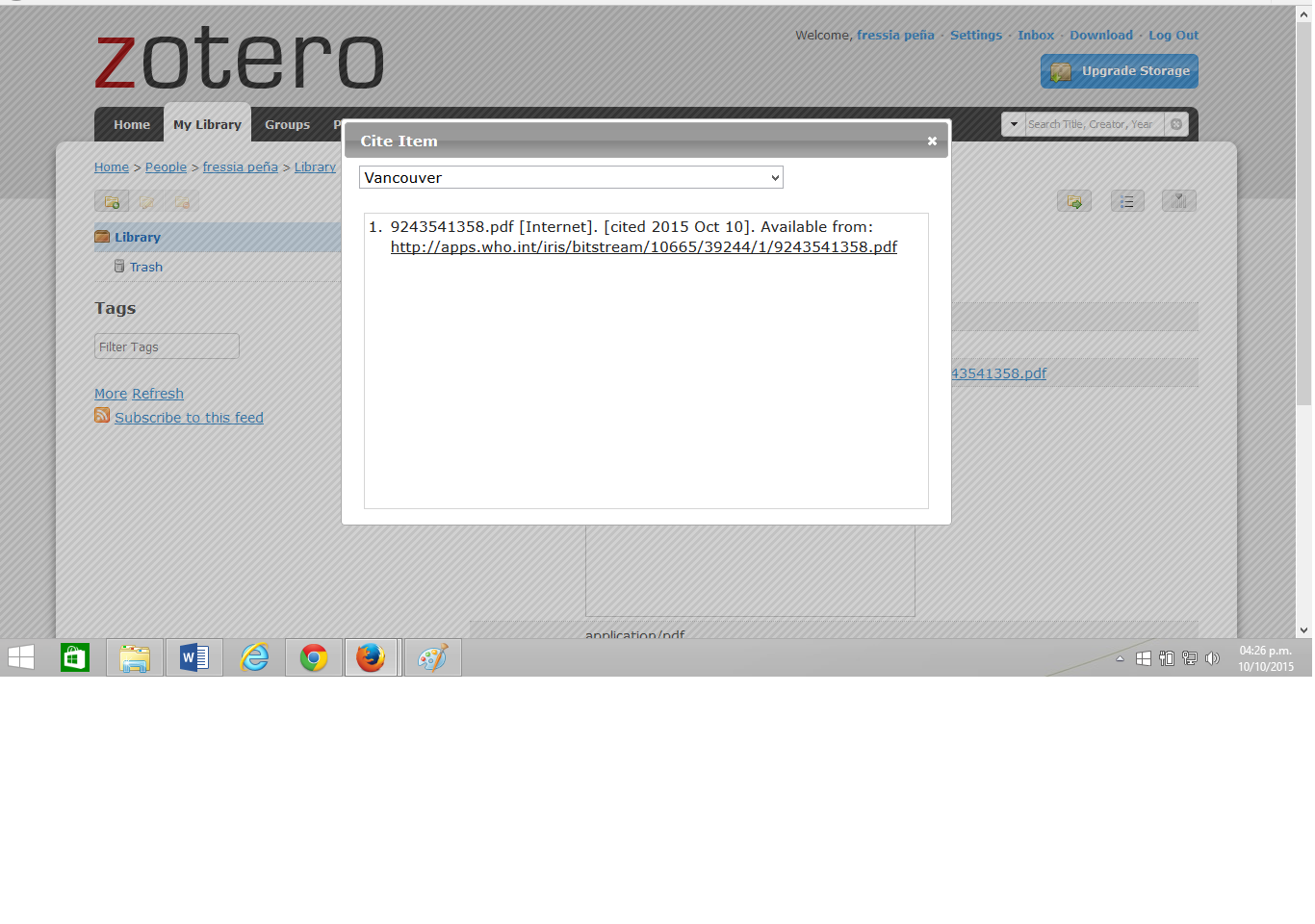Screen dimensions: 1315x924
Task: Click the delete collection folder icon
Action: pyautogui.click(x=183, y=201)
